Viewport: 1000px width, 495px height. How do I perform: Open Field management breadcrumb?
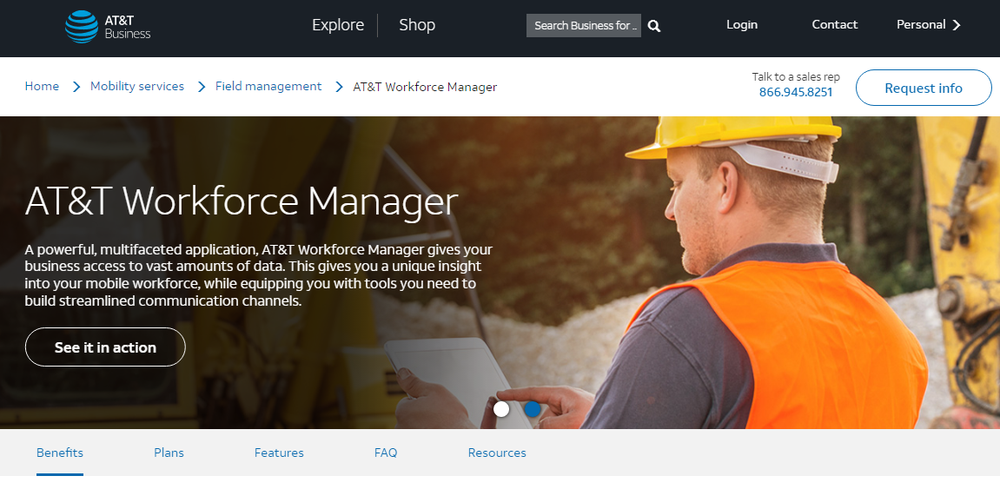268,86
